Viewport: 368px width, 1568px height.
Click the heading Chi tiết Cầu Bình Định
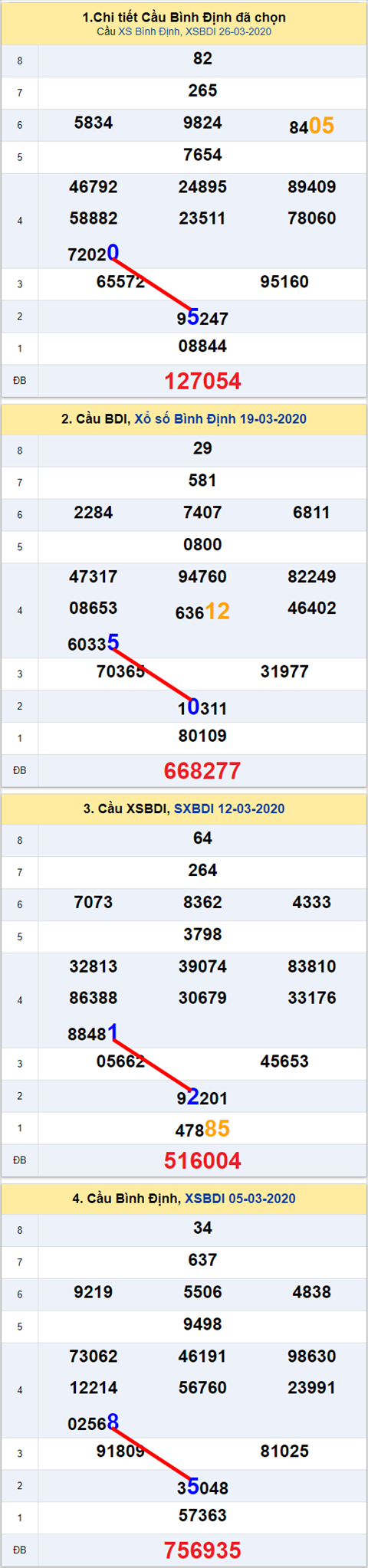click(184, 17)
